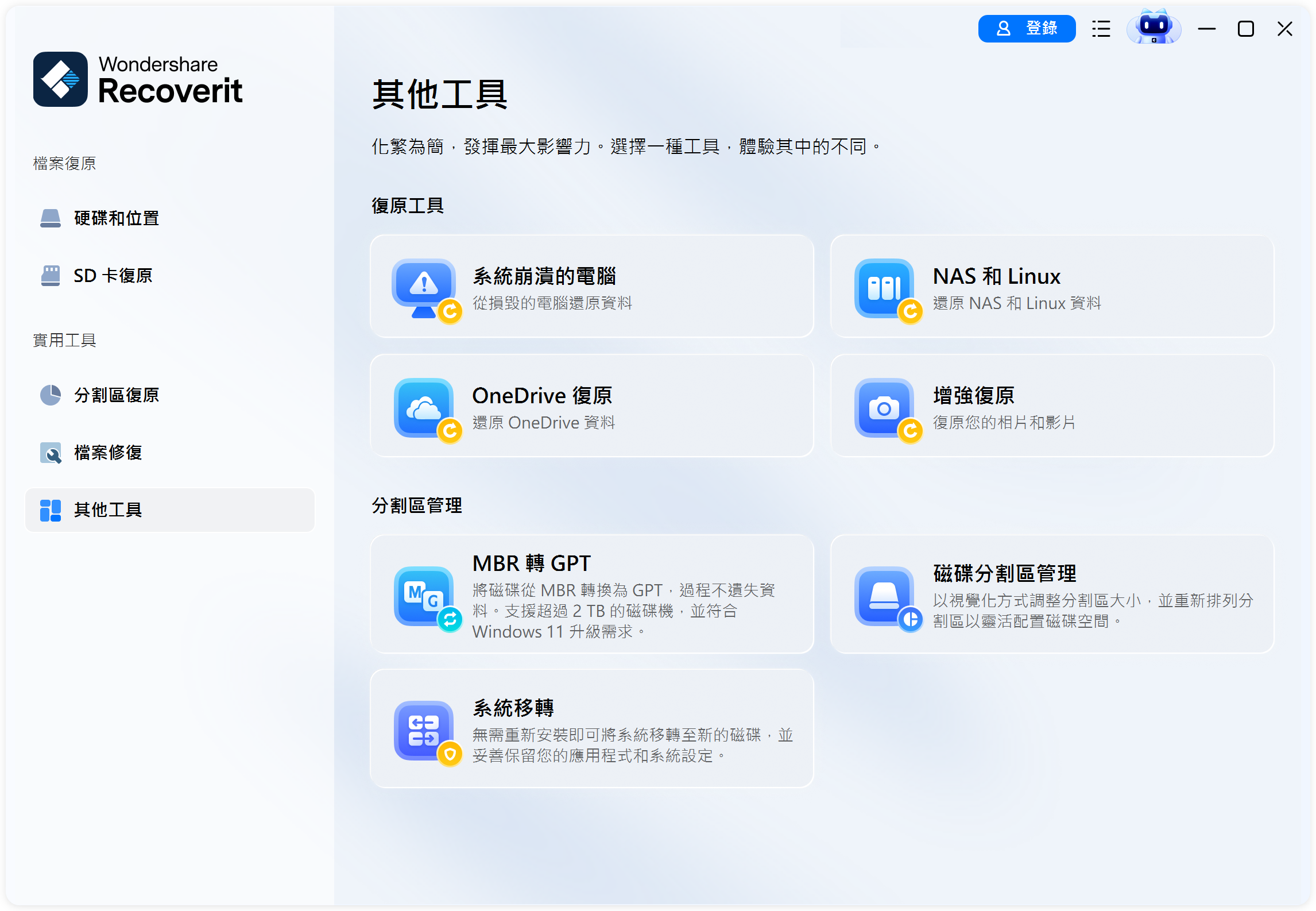1316x911 pixels.
Task: Click the 實用工具 sidebar group label
Action: coord(64,341)
